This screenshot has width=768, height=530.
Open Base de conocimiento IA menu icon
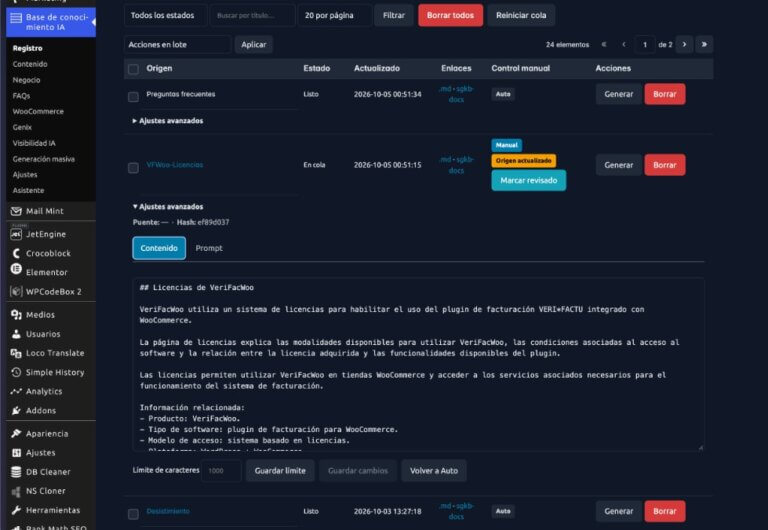click(x=16, y=18)
